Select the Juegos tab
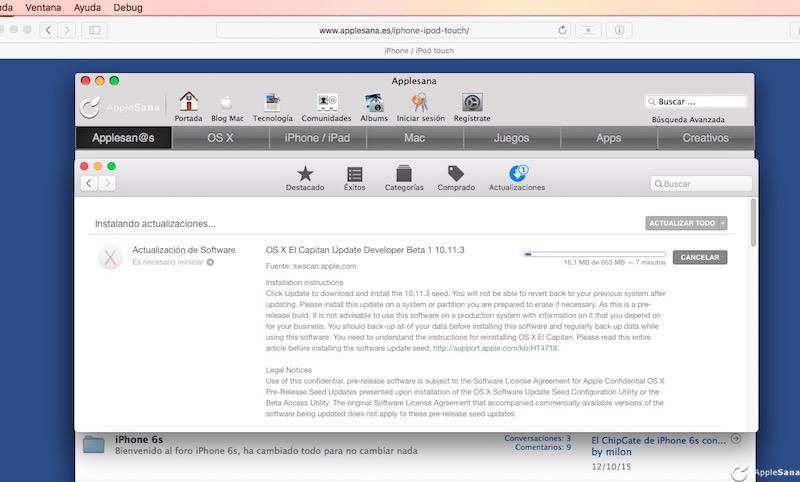 click(x=511, y=138)
